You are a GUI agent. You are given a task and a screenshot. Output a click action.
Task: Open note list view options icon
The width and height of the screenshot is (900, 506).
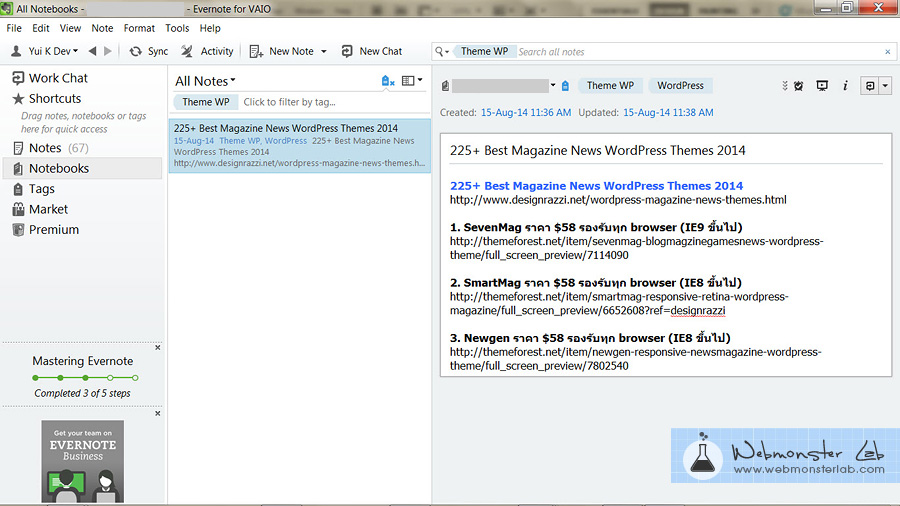point(408,81)
